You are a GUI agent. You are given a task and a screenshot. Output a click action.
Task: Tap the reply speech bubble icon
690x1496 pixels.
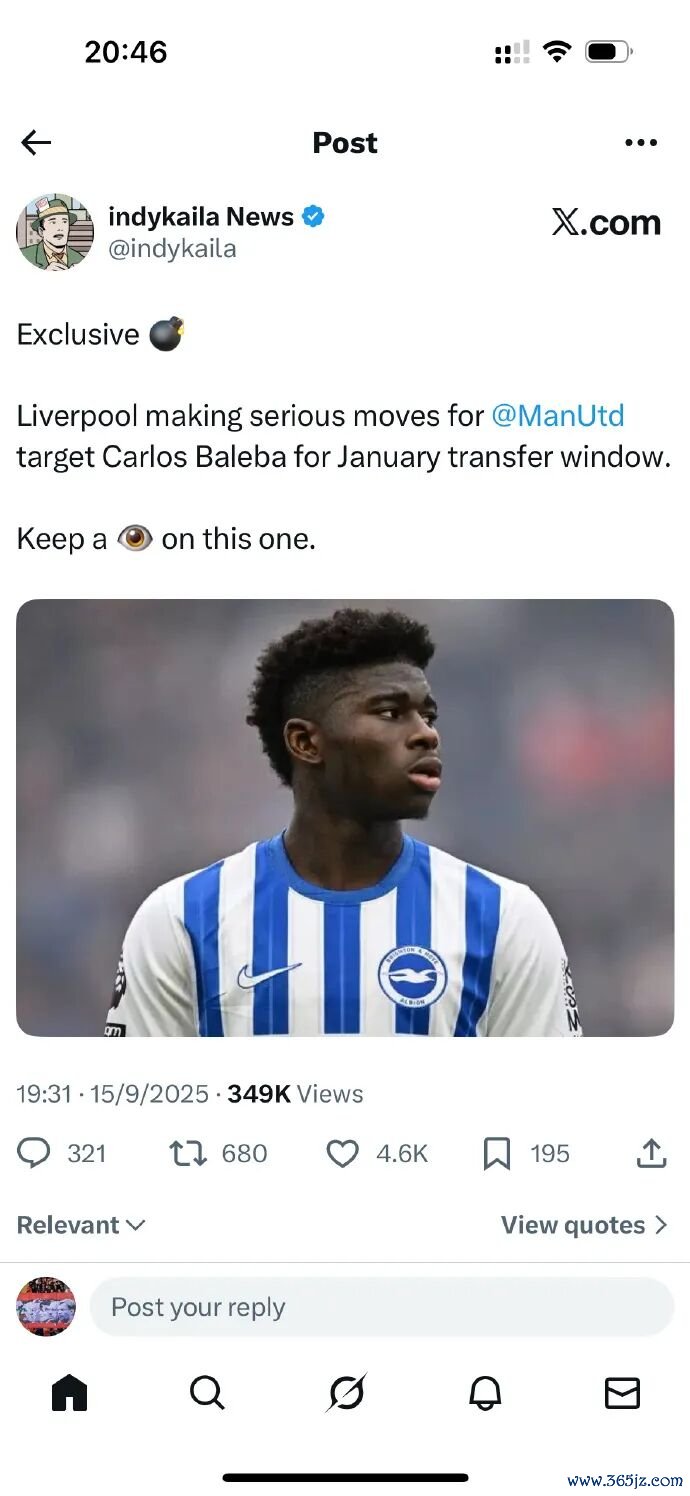34,1153
